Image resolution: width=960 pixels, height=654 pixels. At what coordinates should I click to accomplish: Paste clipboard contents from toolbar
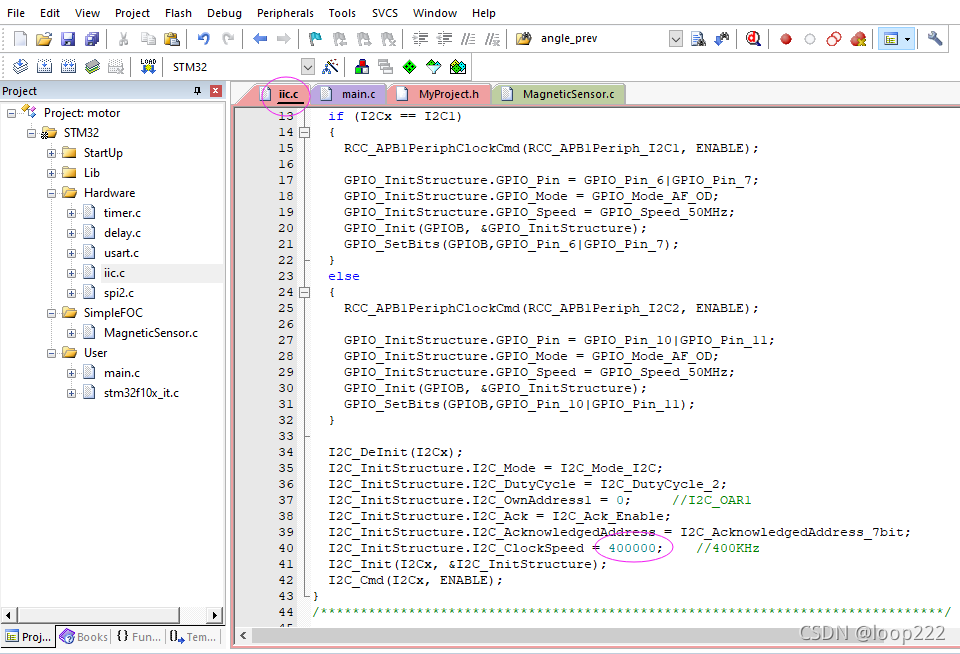pyautogui.click(x=171, y=39)
